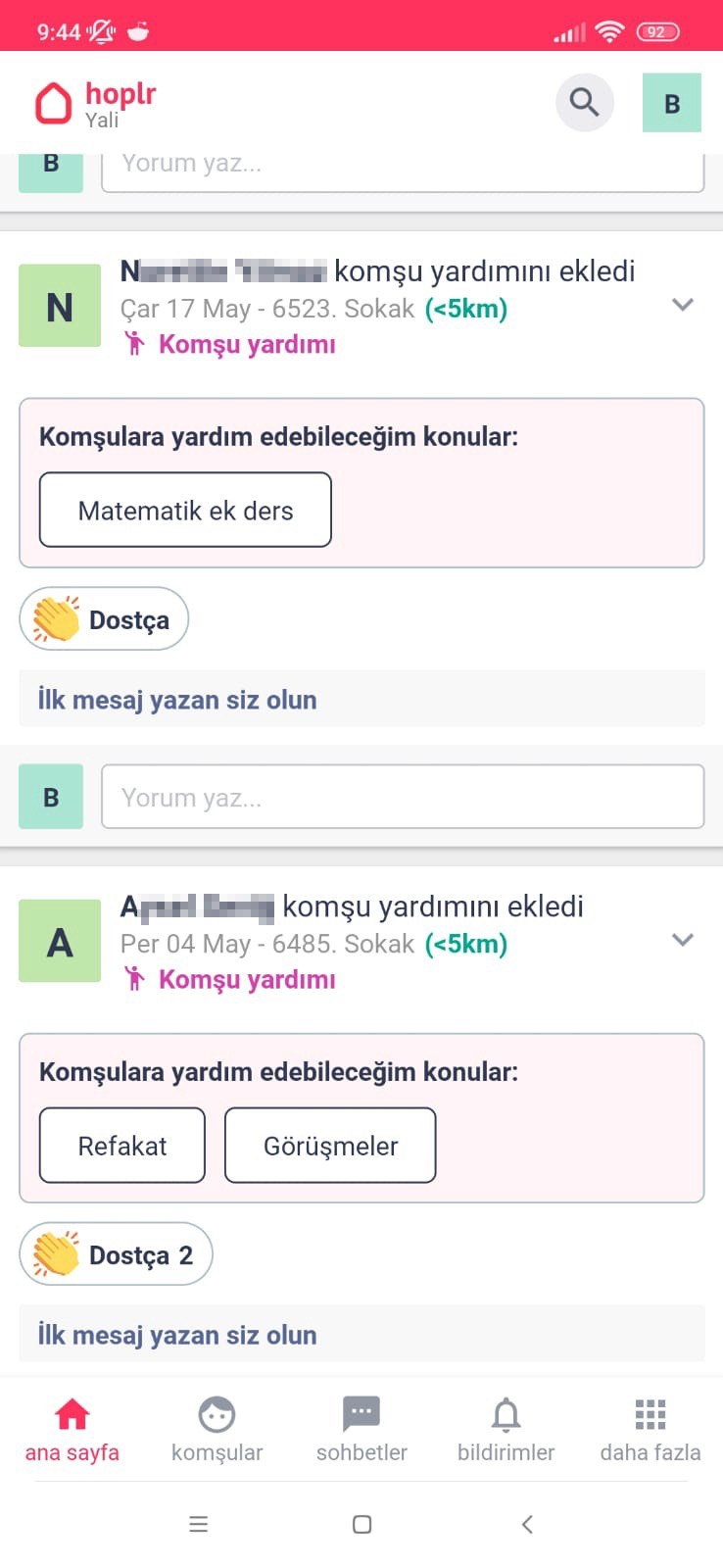
Task: Open avatar A of second post author
Action: click(60, 941)
